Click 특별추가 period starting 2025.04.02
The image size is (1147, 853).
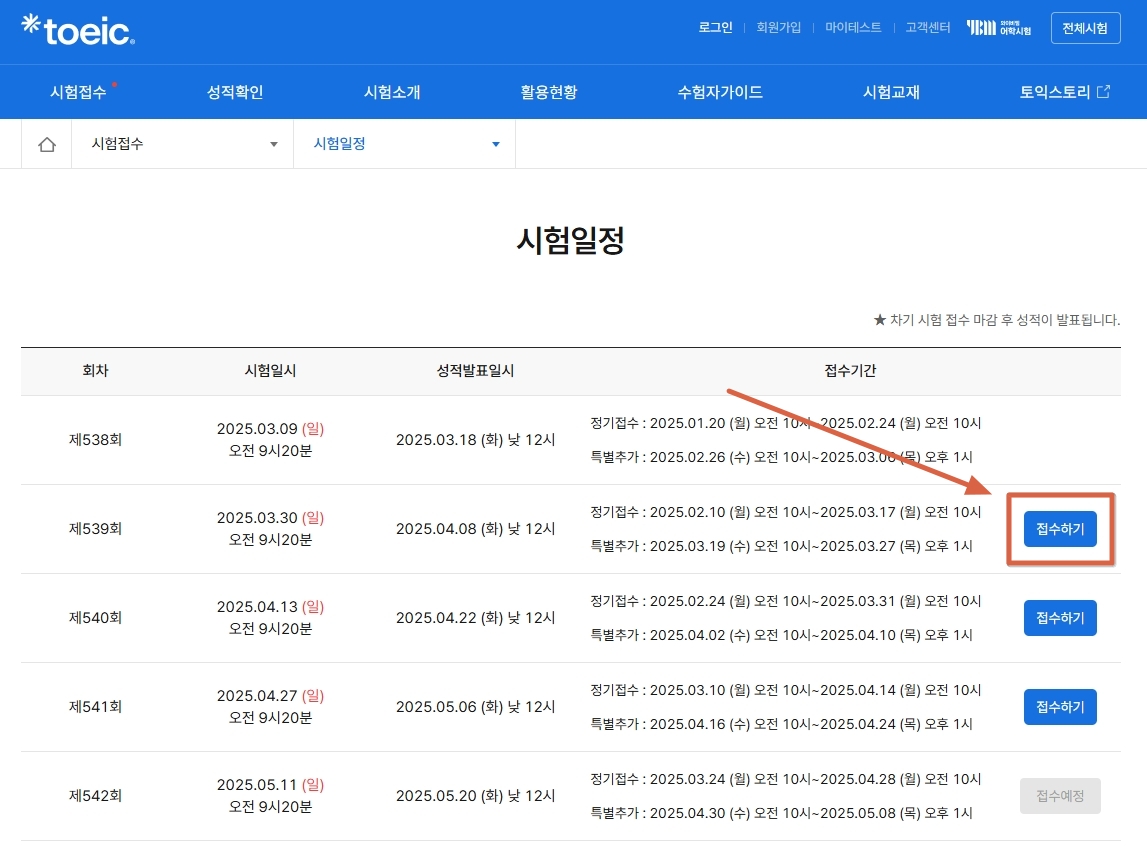point(781,635)
